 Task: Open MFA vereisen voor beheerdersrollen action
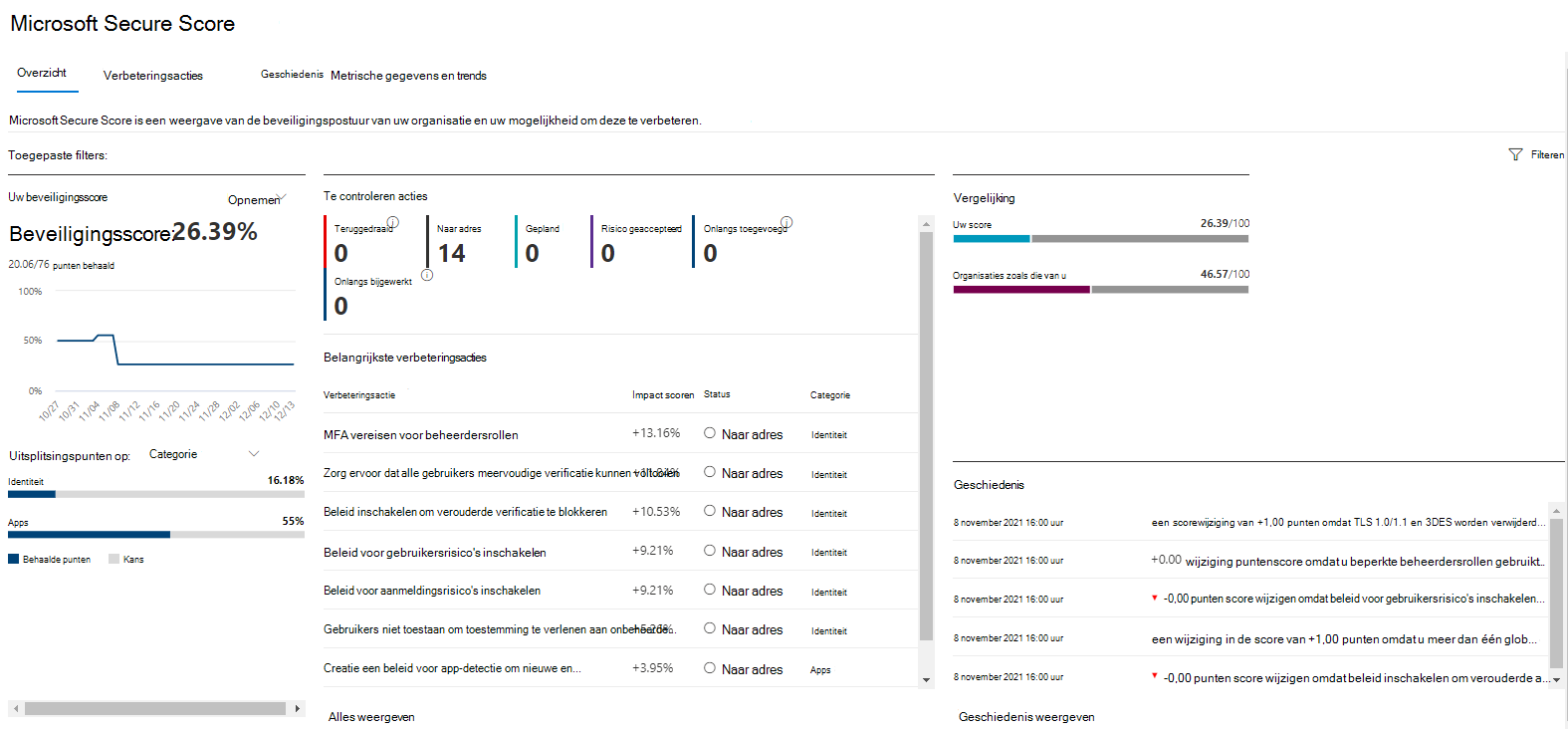pyautogui.click(x=421, y=435)
